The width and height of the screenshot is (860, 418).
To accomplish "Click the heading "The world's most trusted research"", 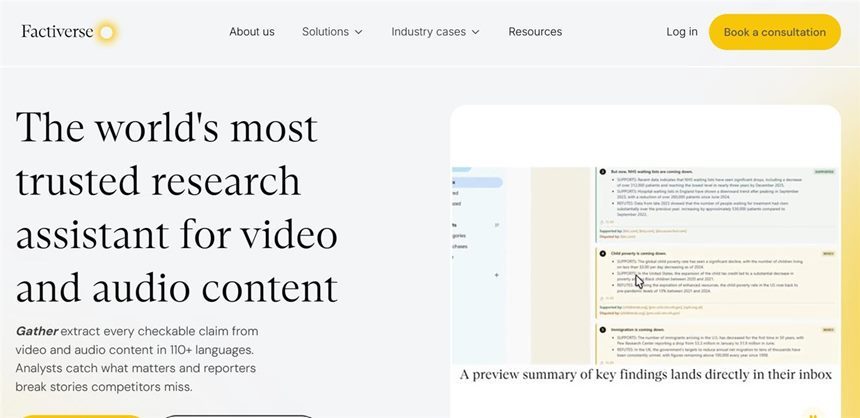I will point(167,154).
